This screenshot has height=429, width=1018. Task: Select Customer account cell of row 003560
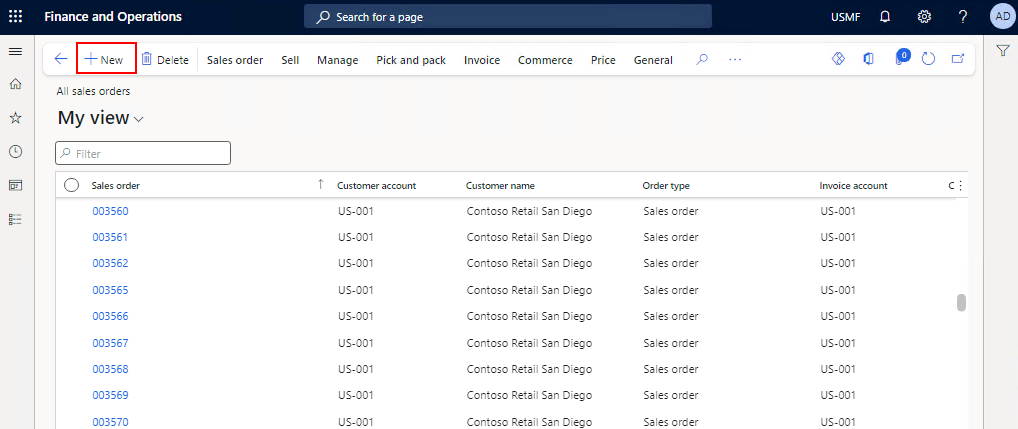point(356,211)
